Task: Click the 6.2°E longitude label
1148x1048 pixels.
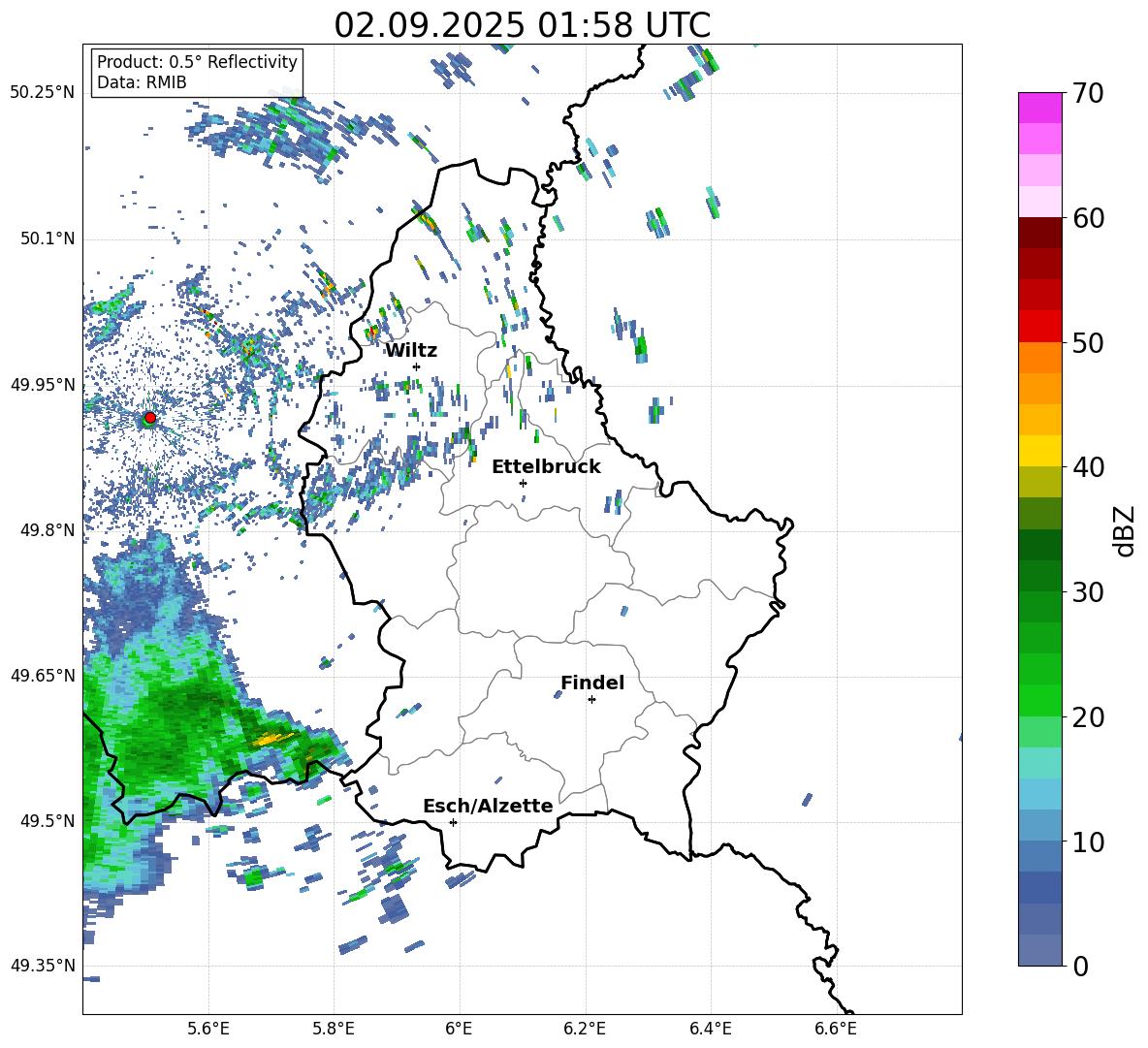Action: [x=585, y=1029]
